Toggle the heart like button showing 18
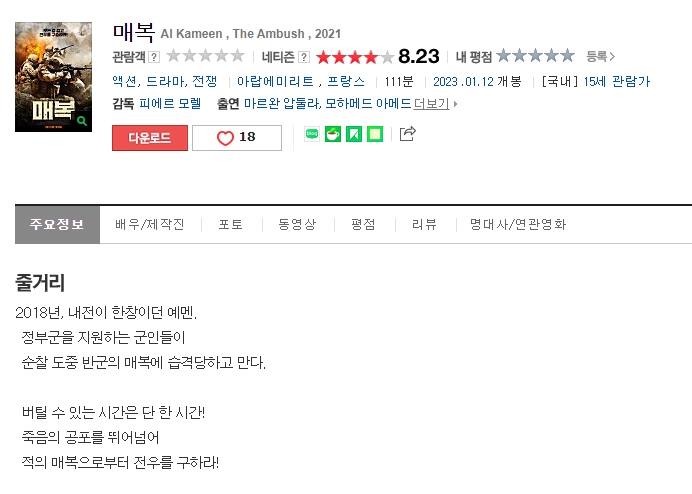 237,138
